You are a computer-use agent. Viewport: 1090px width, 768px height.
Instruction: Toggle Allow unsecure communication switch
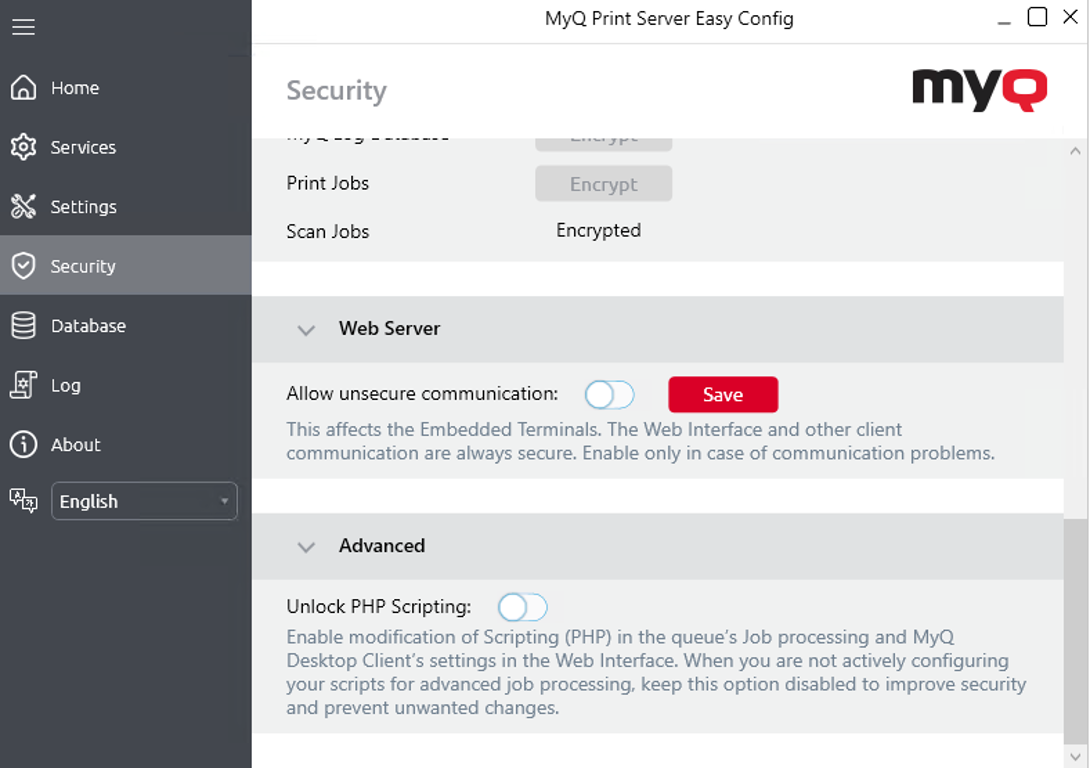coord(610,395)
